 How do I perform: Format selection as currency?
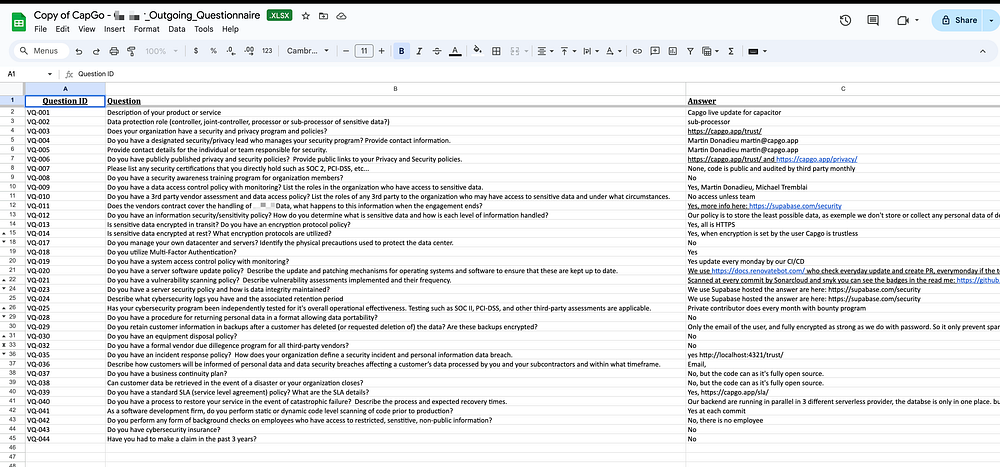point(195,51)
